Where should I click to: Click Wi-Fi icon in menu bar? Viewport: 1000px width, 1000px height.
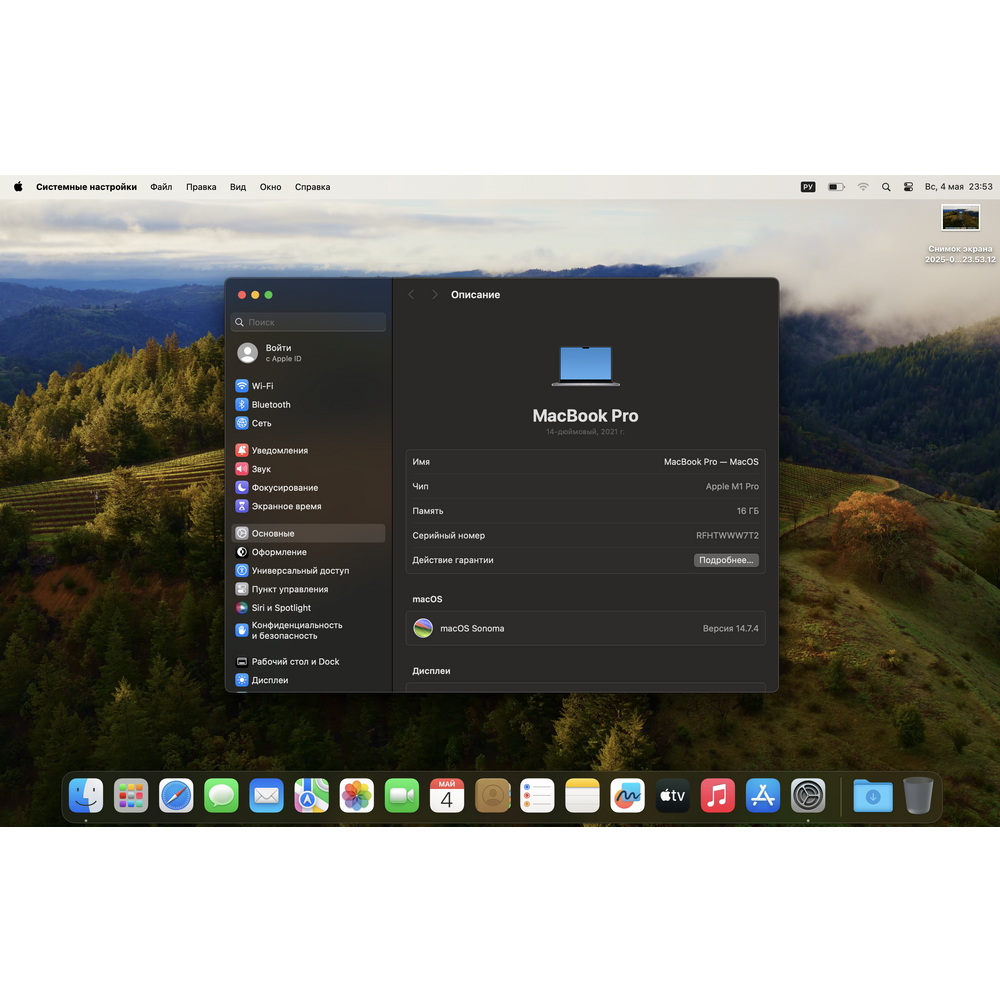coord(863,187)
